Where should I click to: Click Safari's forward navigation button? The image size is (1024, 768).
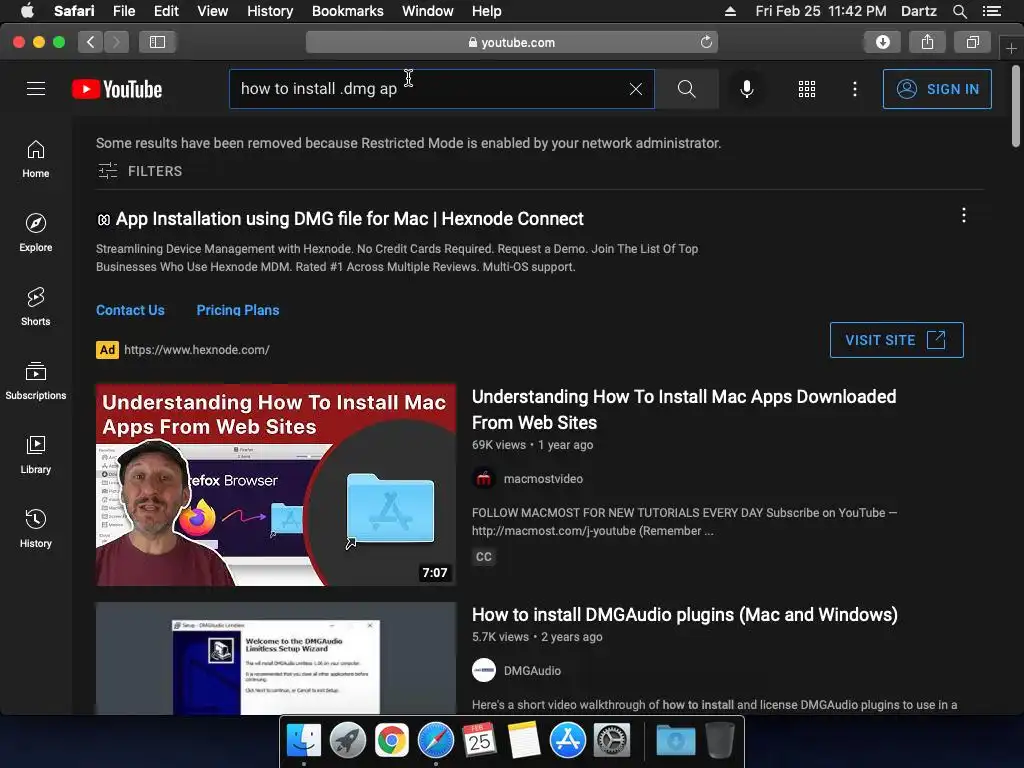point(116,42)
